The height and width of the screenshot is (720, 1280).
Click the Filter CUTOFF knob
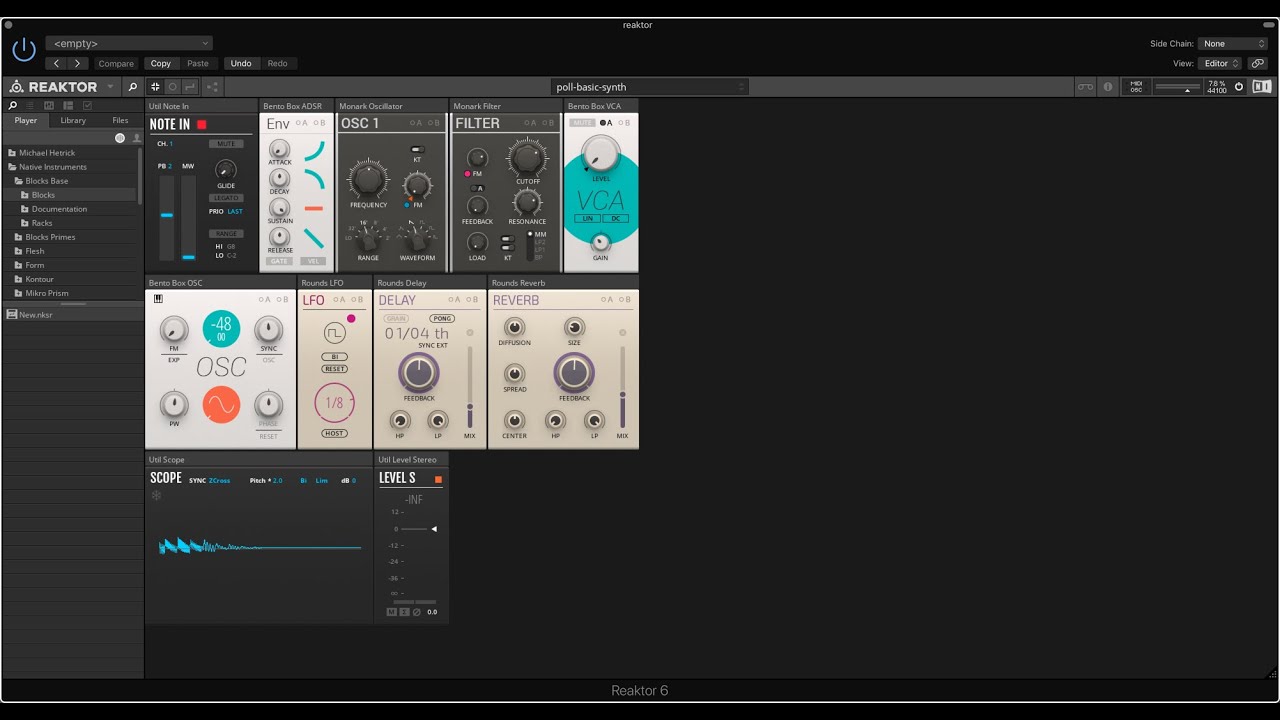(x=527, y=158)
